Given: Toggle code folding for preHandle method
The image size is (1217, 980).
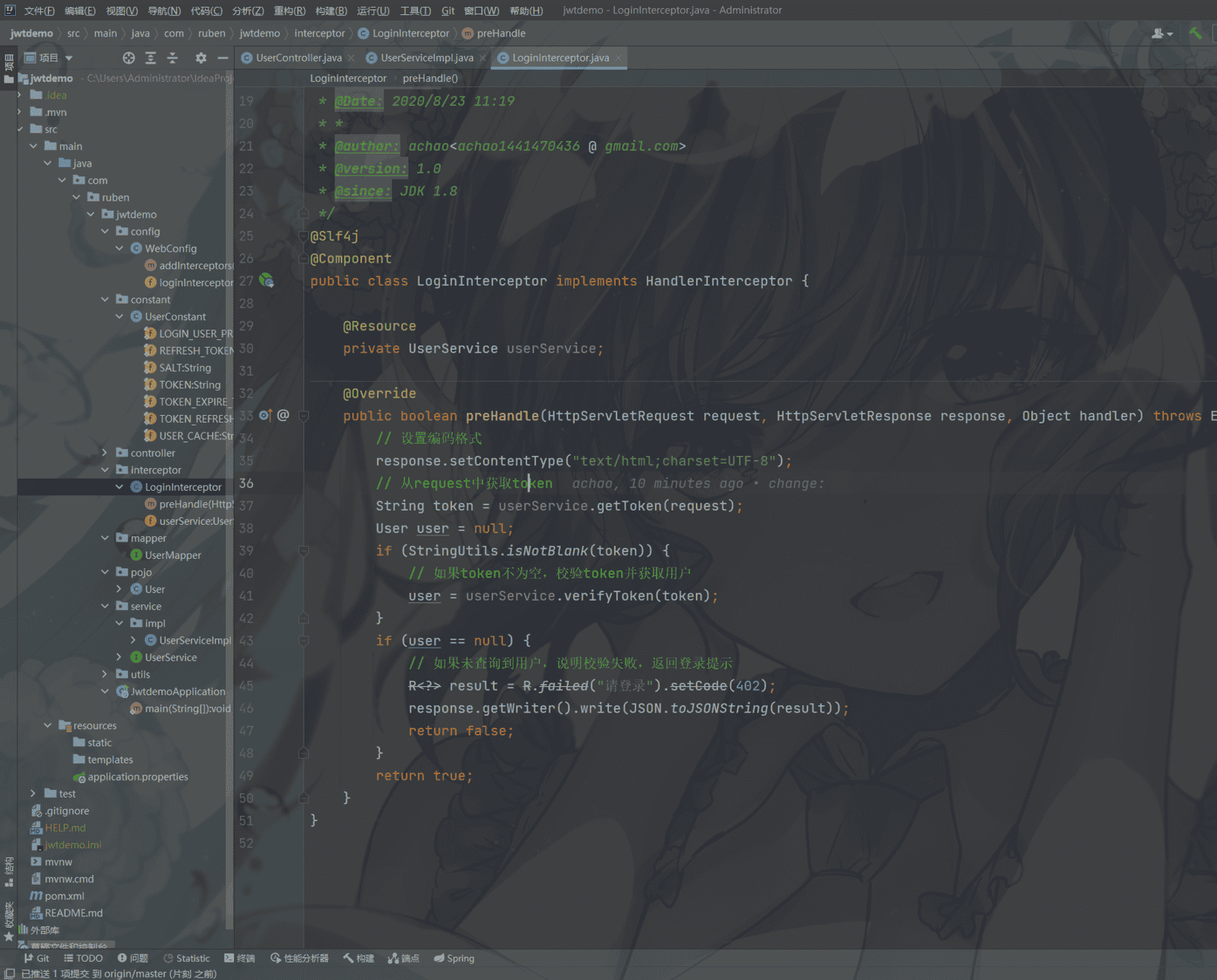Looking at the screenshot, I should (304, 416).
